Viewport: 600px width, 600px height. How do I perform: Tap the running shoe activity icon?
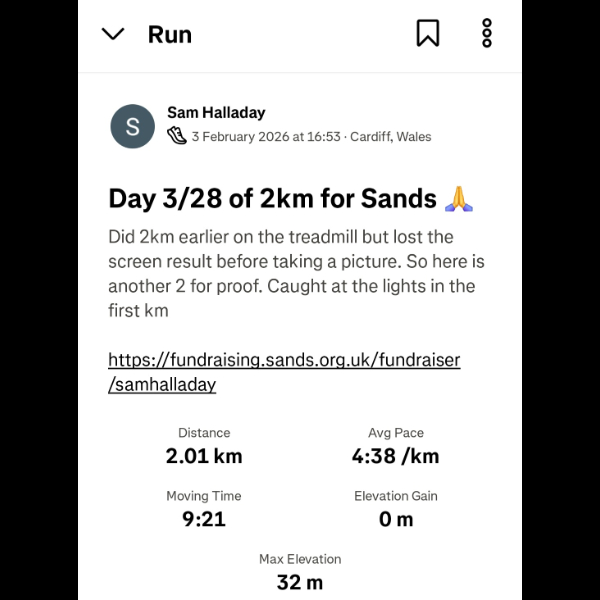(x=177, y=136)
